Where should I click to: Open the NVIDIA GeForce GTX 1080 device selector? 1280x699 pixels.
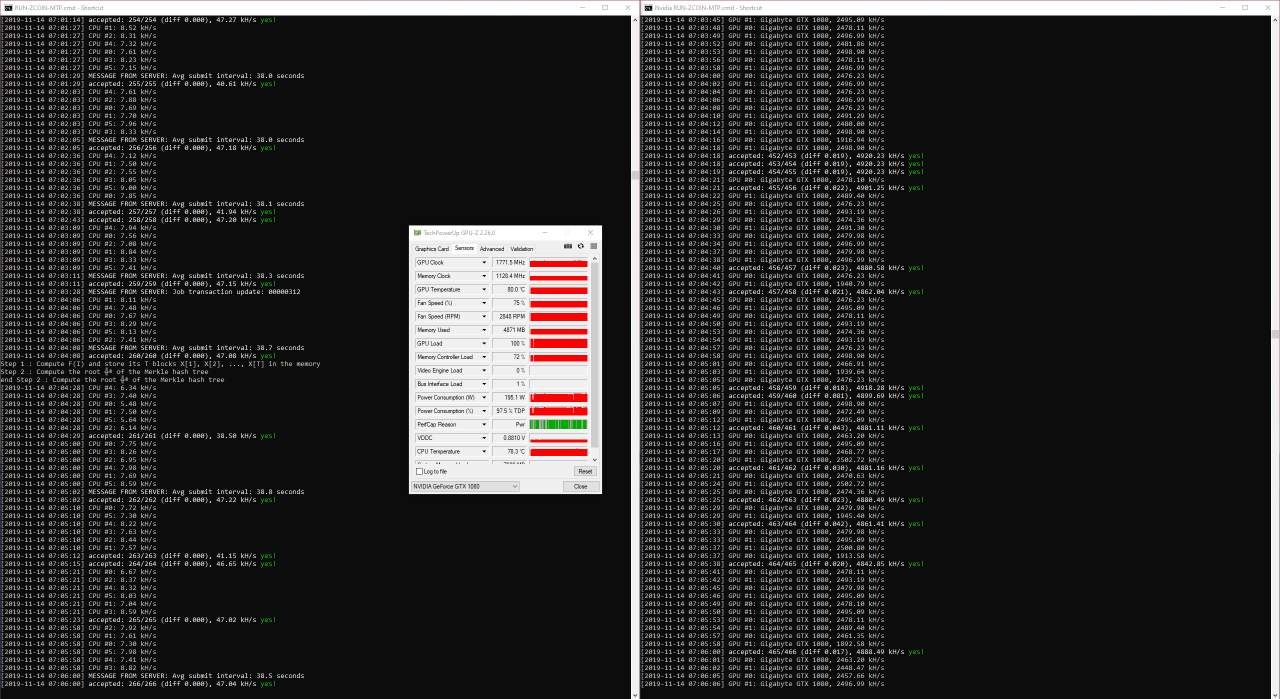465,486
